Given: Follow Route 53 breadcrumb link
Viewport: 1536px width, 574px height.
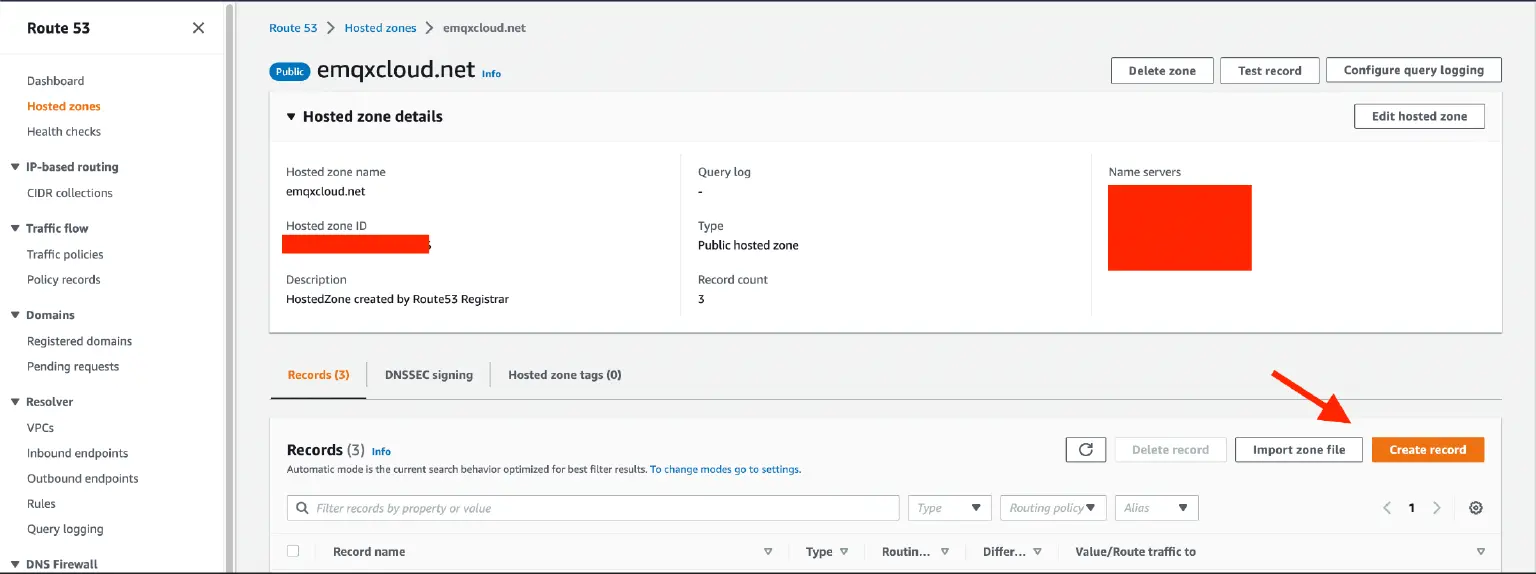Looking at the screenshot, I should pyautogui.click(x=293, y=28).
